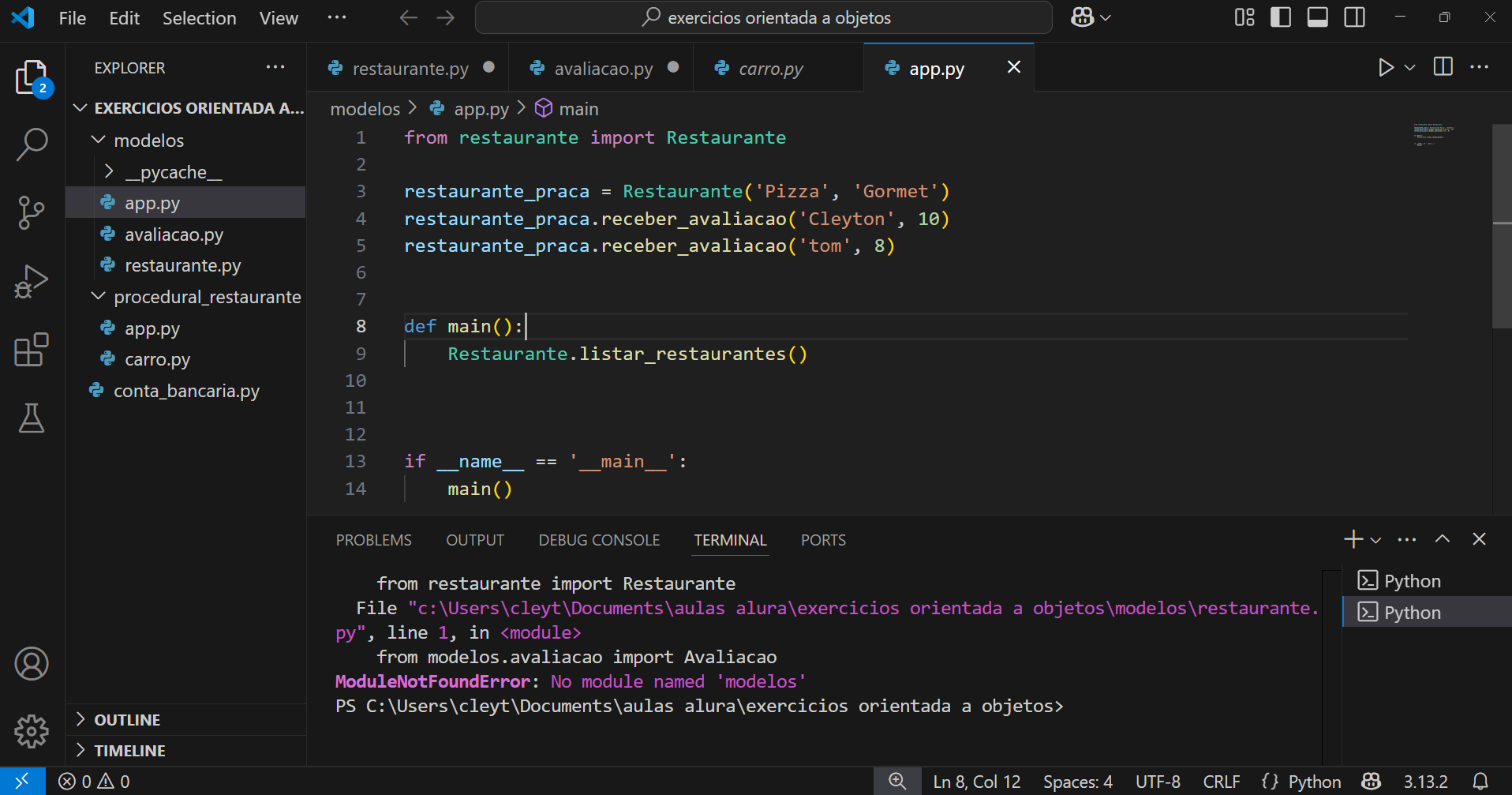Open new terminal launch profile dropdown
Screen dimensions: 1512x795
[x=1376, y=540]
